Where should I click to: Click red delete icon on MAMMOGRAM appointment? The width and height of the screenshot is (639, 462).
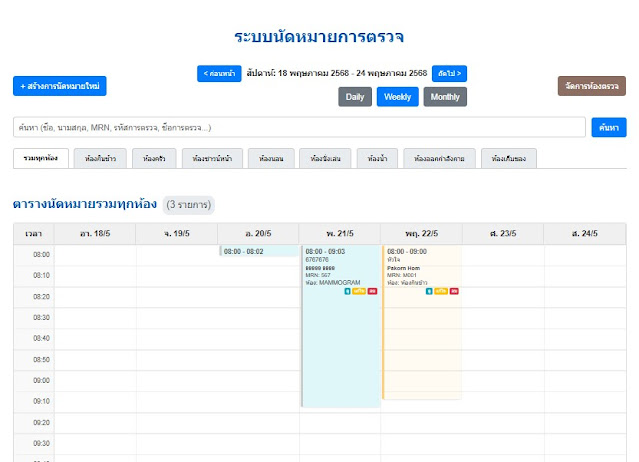click(x=371, y=291)
